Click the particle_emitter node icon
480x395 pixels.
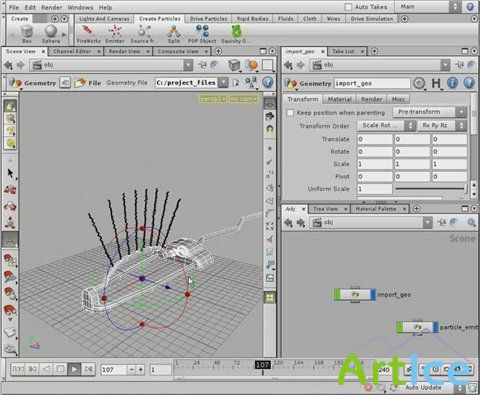pos(417,327)
